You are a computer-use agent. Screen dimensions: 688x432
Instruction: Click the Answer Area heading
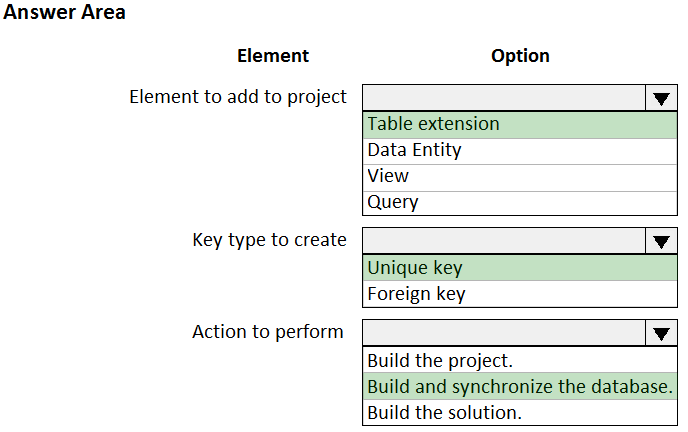coord(65,14)
